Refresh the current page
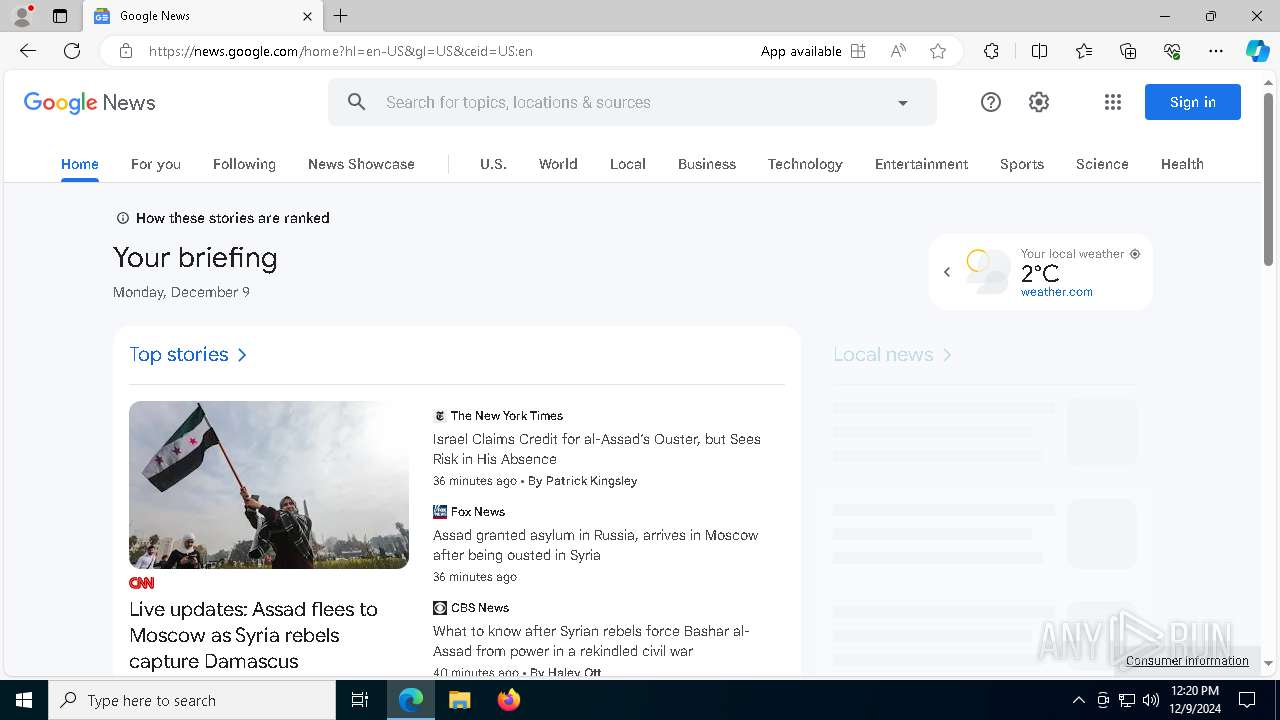The width and height of the screenshot is (1280, 720). click(72, 51)
